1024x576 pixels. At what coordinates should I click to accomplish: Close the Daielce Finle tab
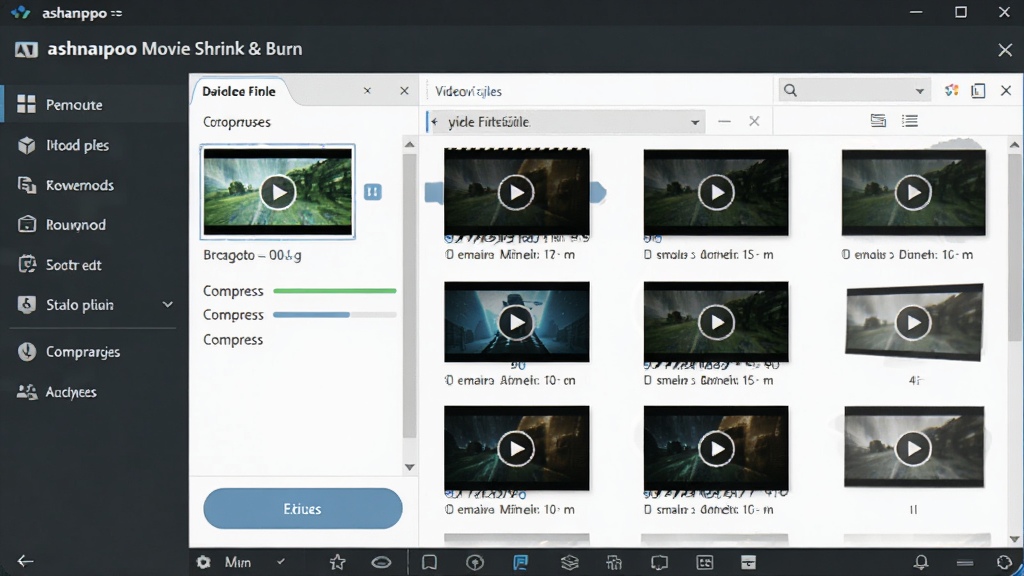[x=404, y=91]
